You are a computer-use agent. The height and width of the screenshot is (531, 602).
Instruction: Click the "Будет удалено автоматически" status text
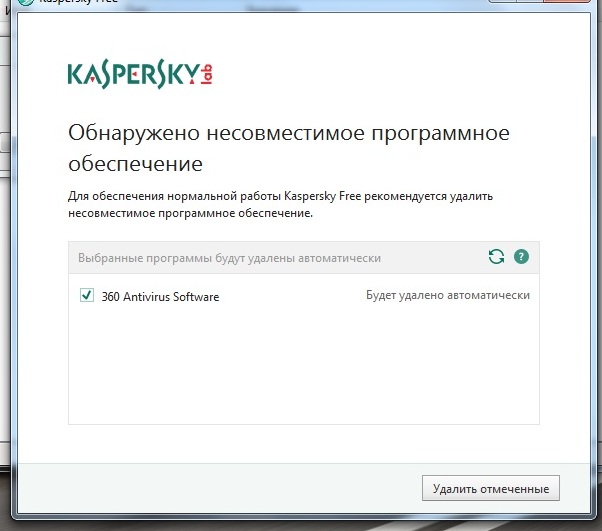448,295
